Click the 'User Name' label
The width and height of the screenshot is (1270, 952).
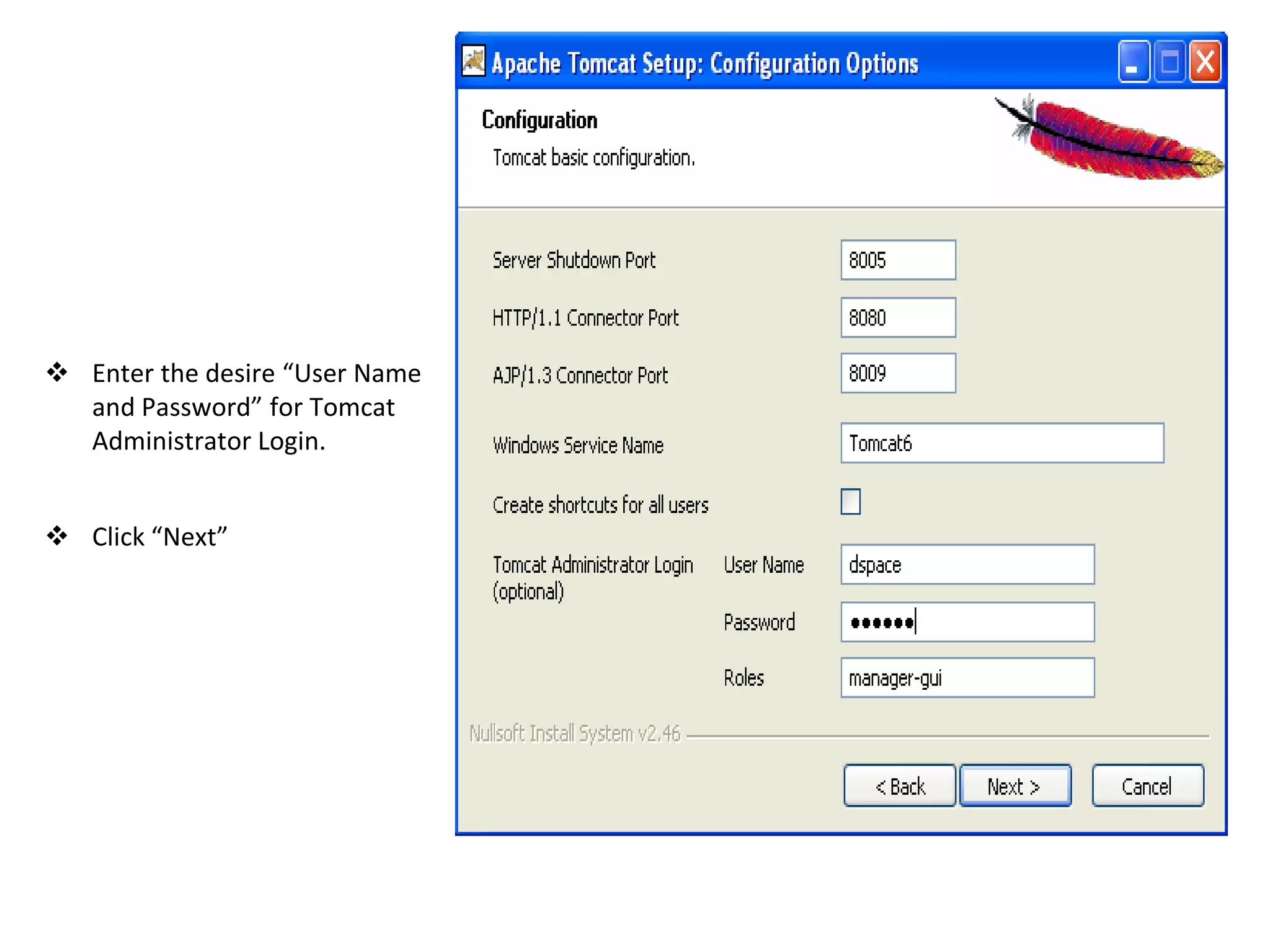click(763, 565)
